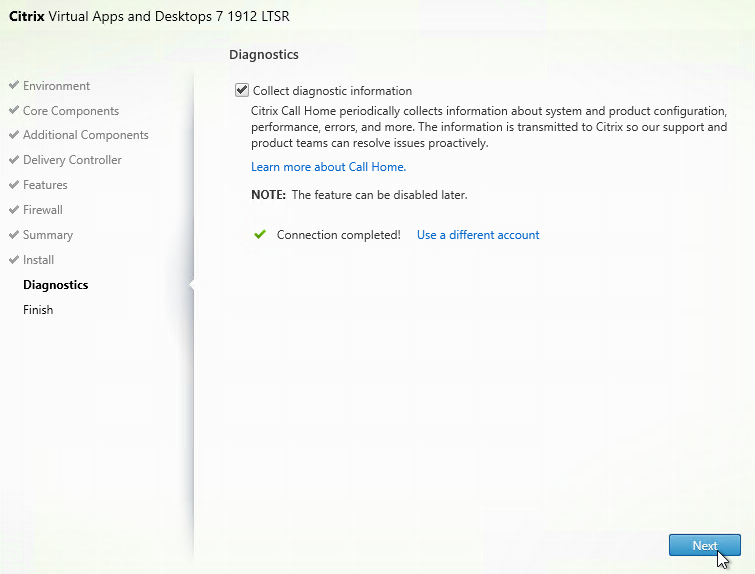Click the checkmark icon beside Features
Screen dimensions: 755x574
pos(14,185)
